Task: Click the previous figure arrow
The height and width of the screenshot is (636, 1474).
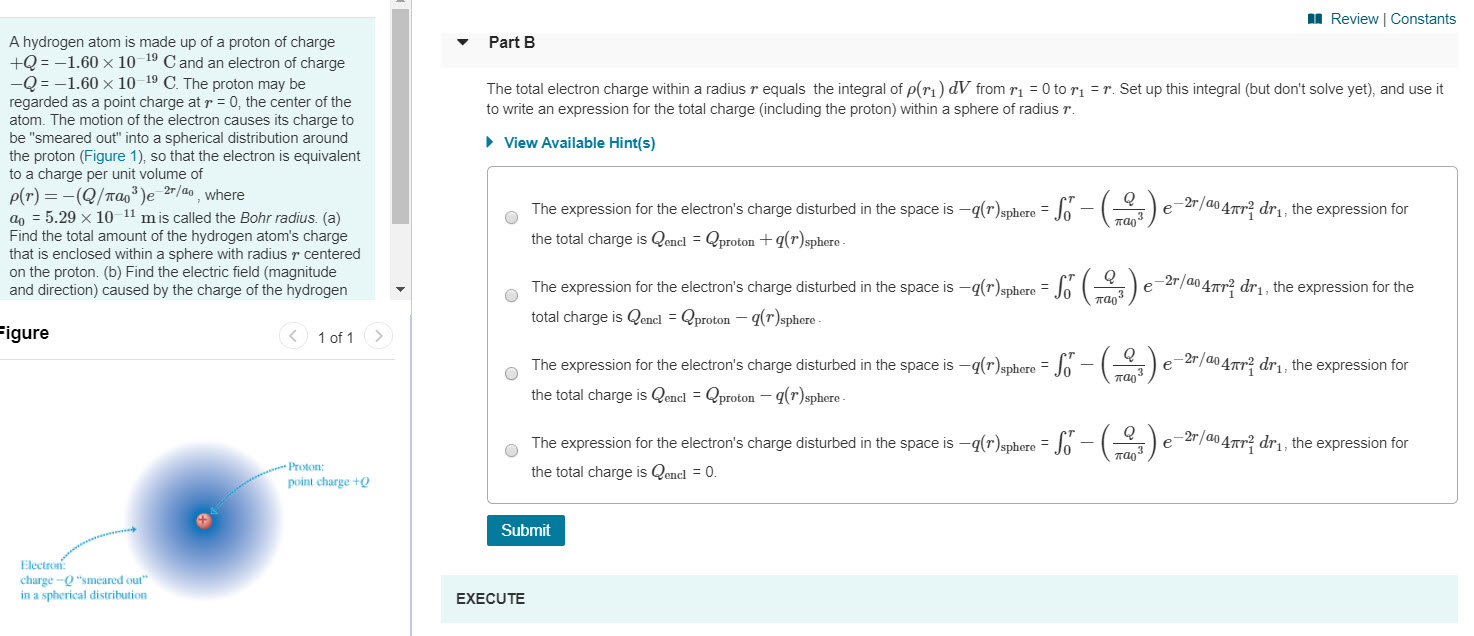Action: click(x=293, y=337)
